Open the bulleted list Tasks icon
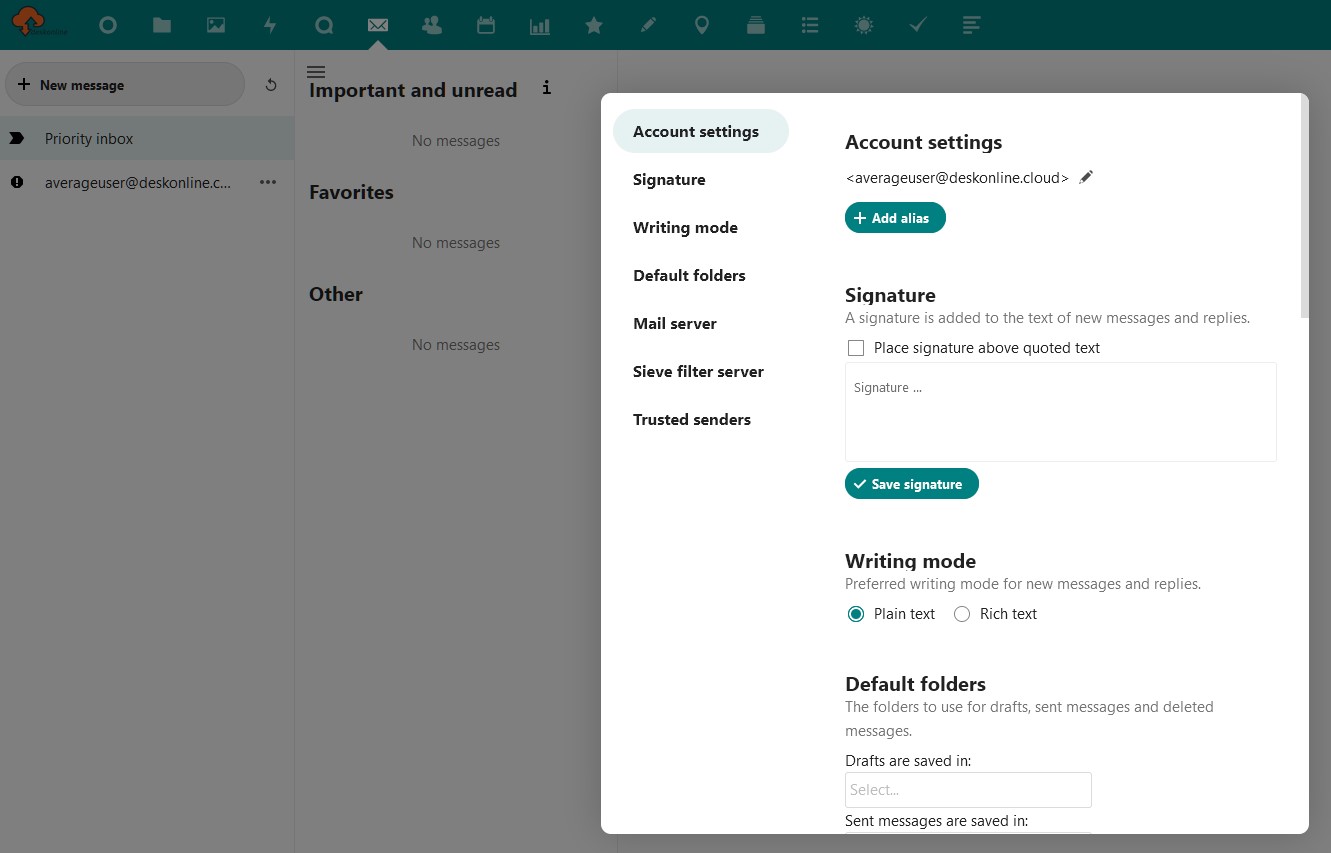1331x853 pixels. point(810,25)
